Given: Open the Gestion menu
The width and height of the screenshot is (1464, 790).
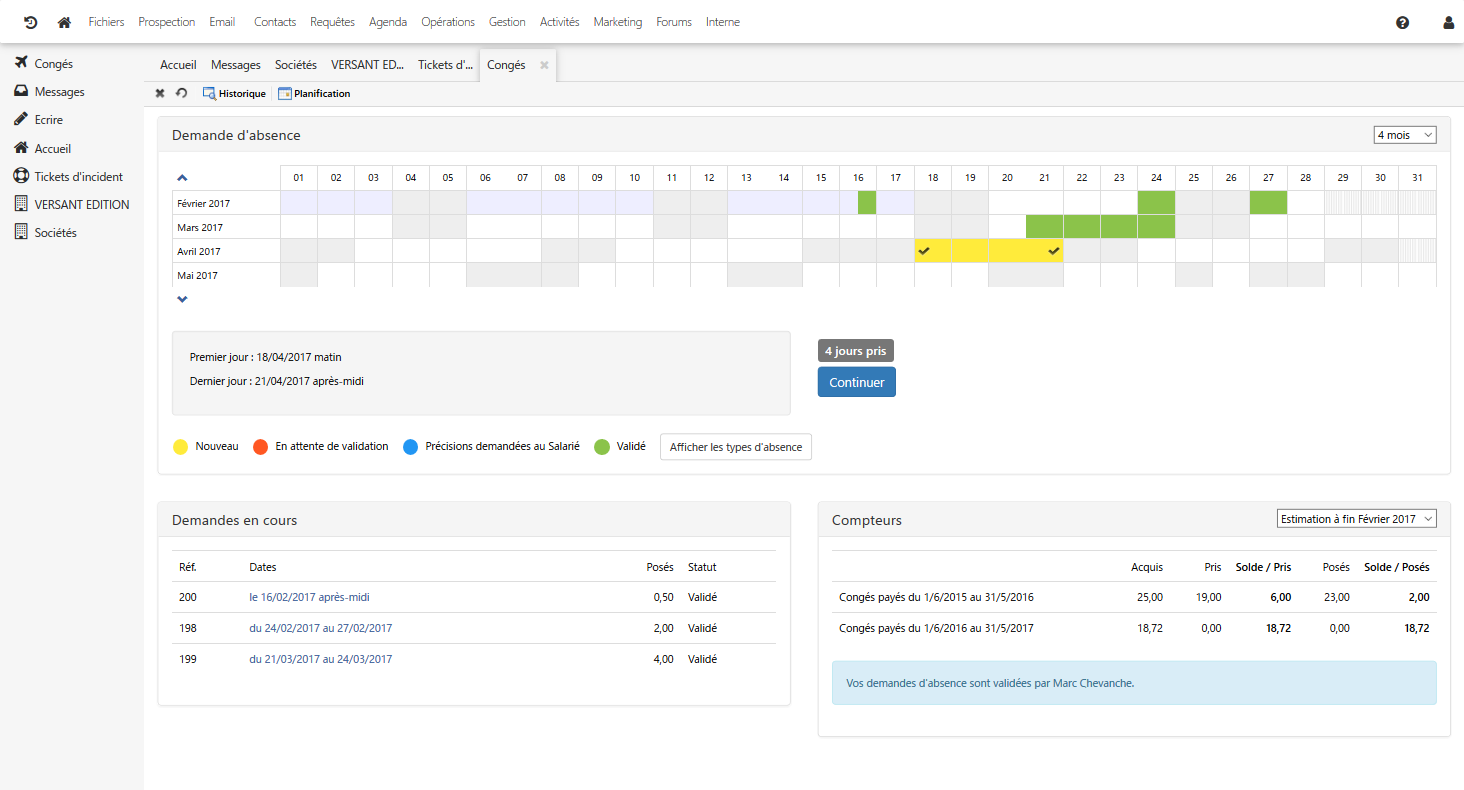Looking at the screenshot, I should tap(507, 22).
